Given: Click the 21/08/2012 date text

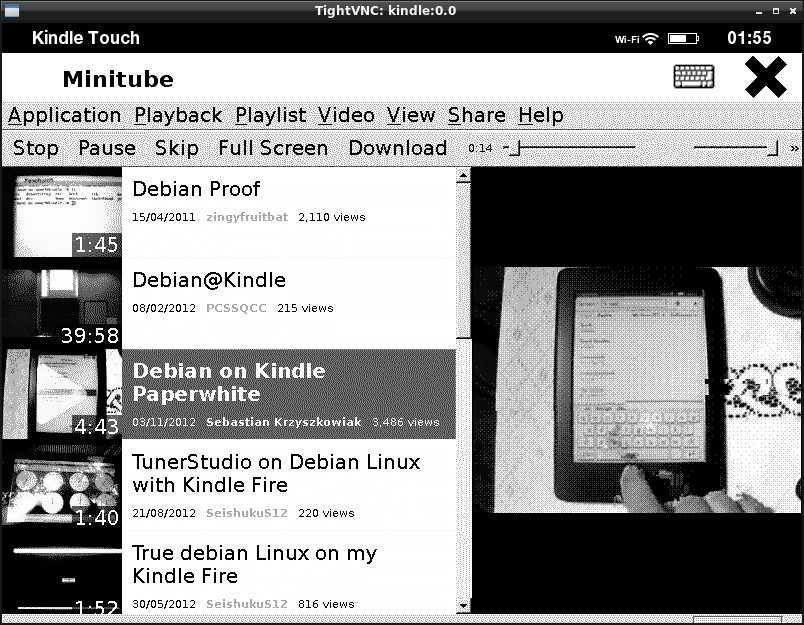Looking at the screenshot, I should coord(164,513).
